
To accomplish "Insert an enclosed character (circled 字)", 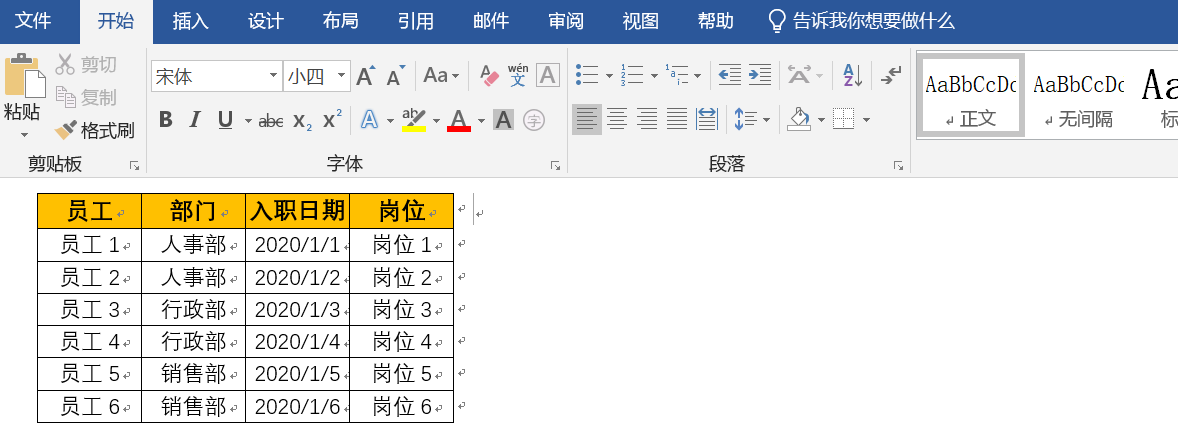I will 533,120.
